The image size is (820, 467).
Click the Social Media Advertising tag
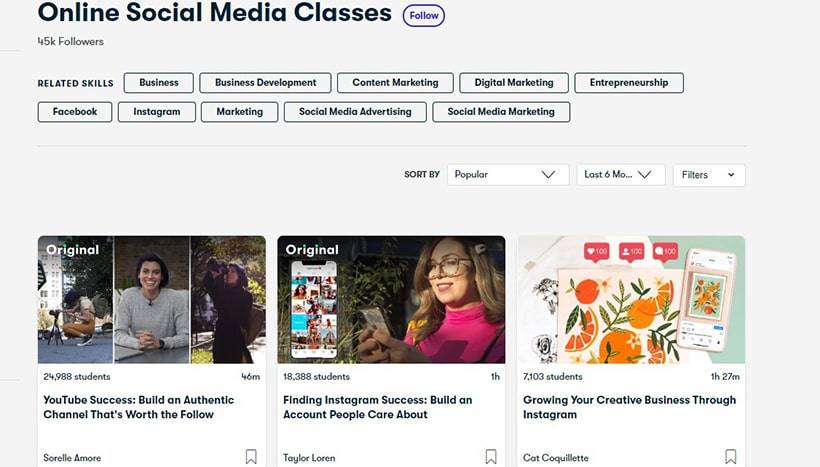[x=355, y=112]
